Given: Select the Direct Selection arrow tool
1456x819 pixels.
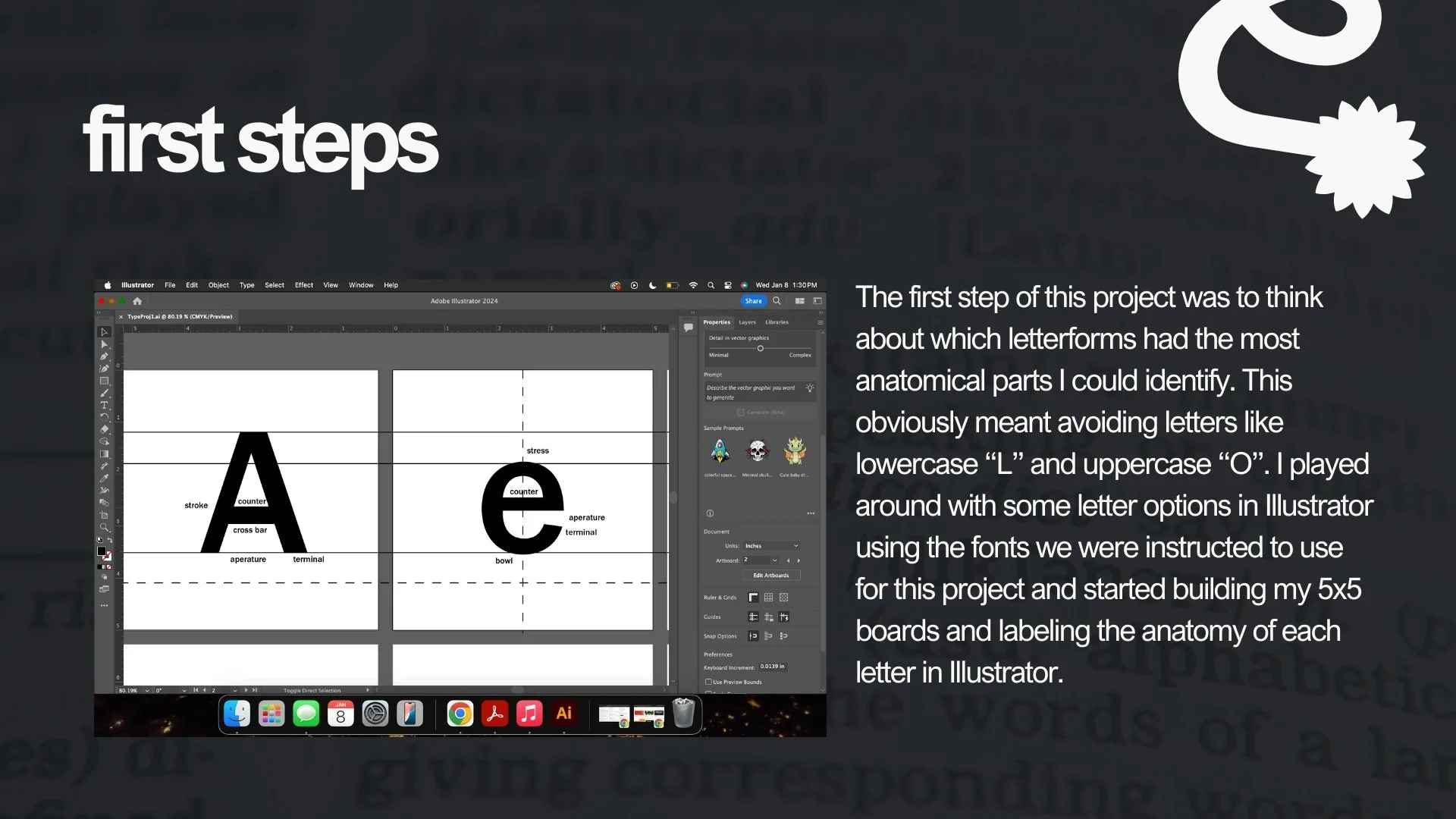Looking at the screenshot, I should tap(104, 344).
